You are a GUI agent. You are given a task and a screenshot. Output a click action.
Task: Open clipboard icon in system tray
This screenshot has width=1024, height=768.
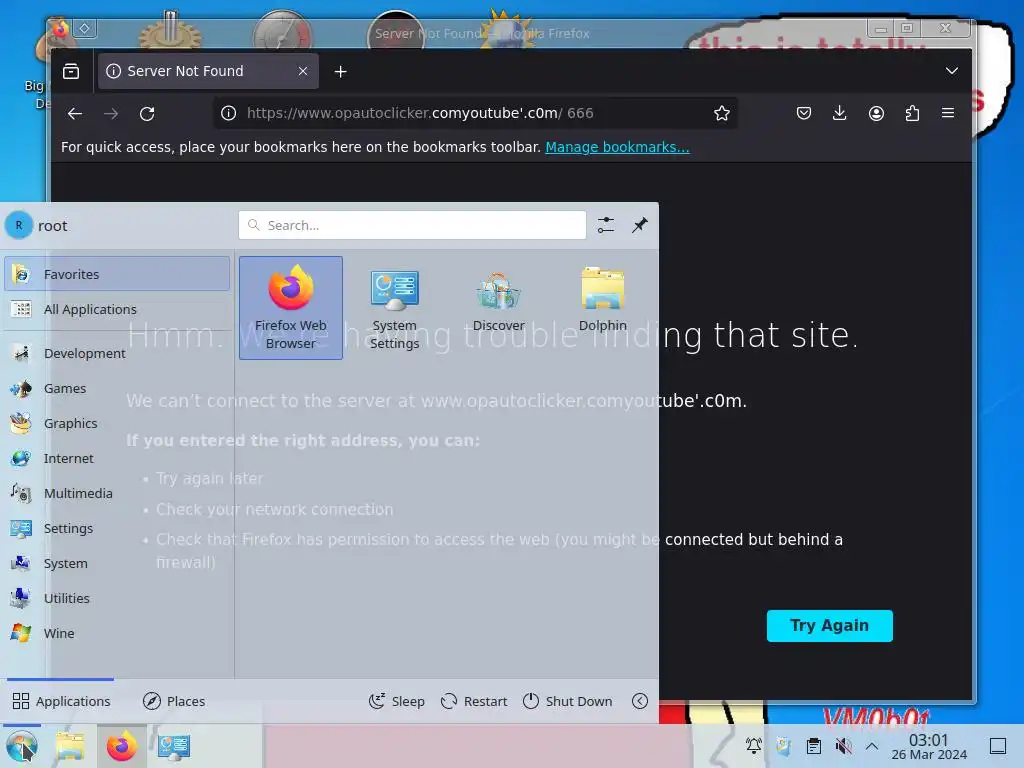click(814, 745)
